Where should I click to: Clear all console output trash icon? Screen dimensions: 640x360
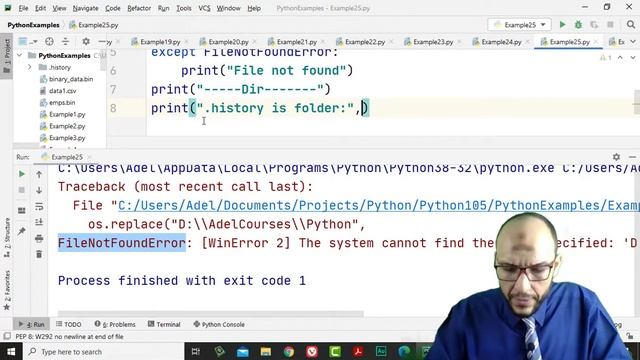[39, 254]
